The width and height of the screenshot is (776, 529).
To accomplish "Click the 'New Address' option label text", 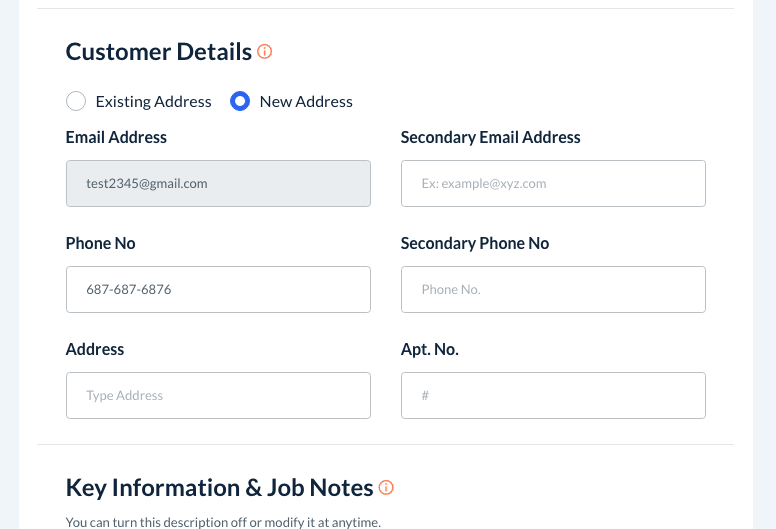I will (306, 101).
